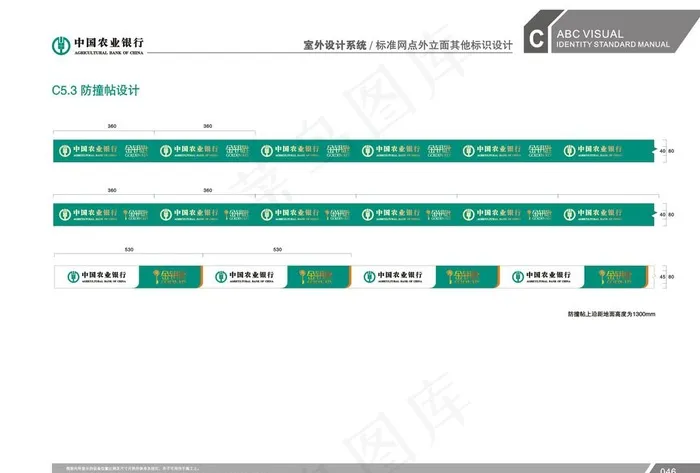Click the IDENTITY STANDARD MANUAL subtitle

coord(612,45)
